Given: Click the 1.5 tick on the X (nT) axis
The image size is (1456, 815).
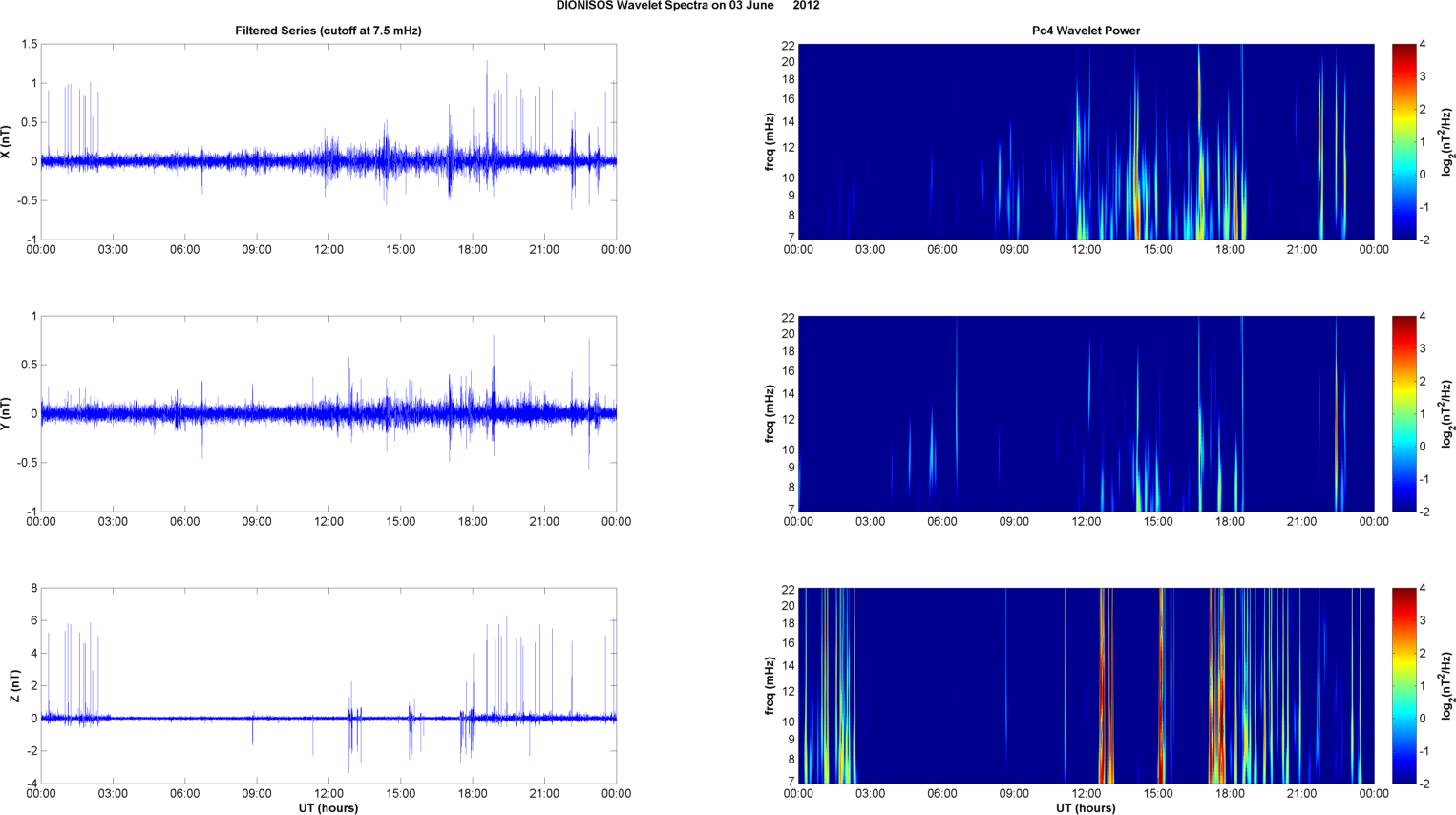Looking at the screenshot, I should point(29,45).
